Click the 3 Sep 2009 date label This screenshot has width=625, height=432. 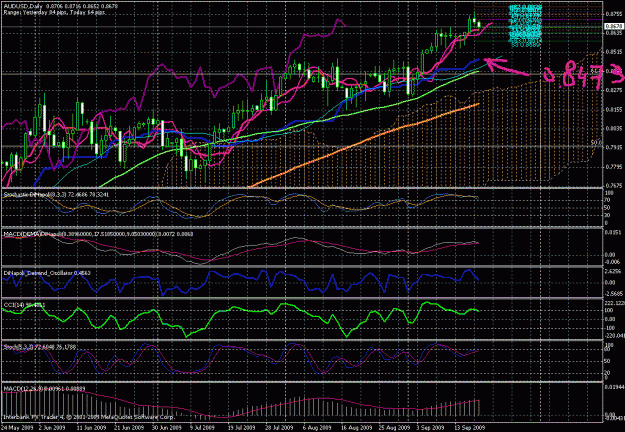pos(428,428)
